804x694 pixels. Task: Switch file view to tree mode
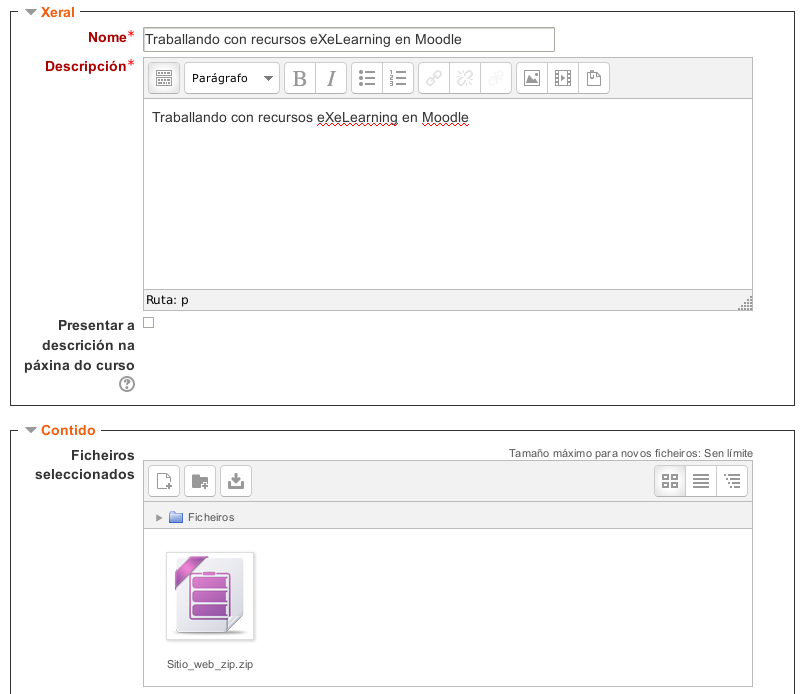(x=732, y=481)
